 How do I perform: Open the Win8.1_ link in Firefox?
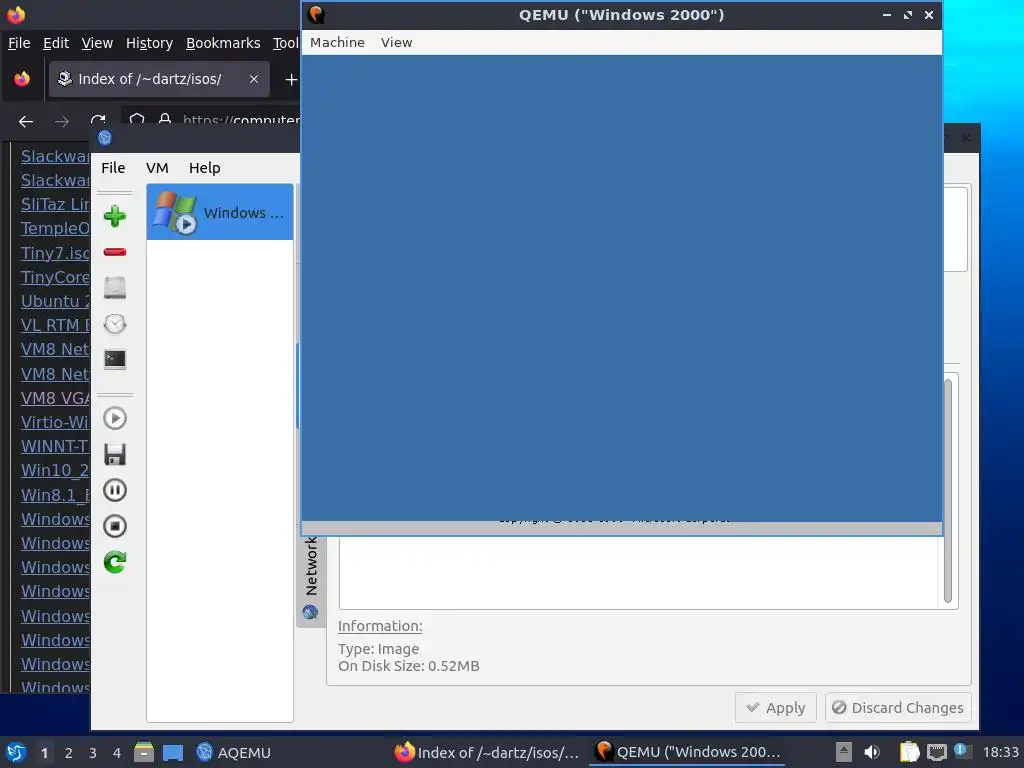coord(55,495)
